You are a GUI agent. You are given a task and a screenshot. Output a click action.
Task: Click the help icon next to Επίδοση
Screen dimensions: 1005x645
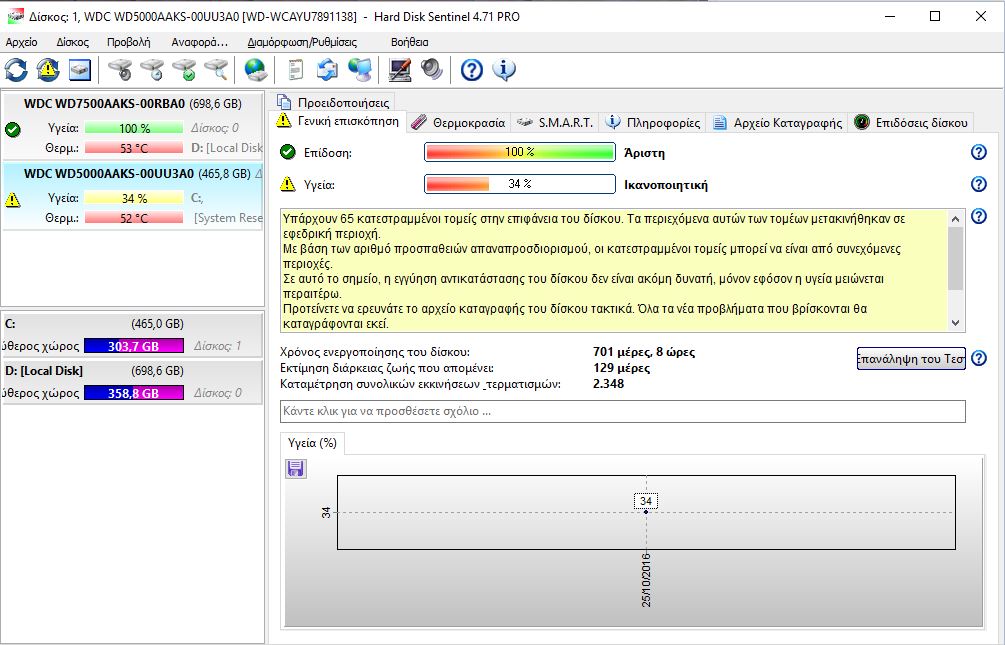pyautogui.click(x=979, y=152)
